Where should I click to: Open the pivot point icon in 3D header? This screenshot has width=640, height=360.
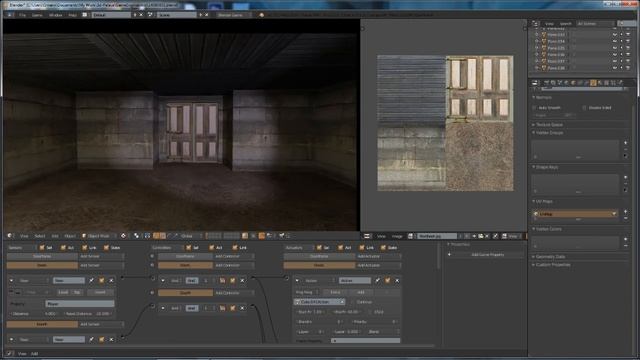click(136, 236)
